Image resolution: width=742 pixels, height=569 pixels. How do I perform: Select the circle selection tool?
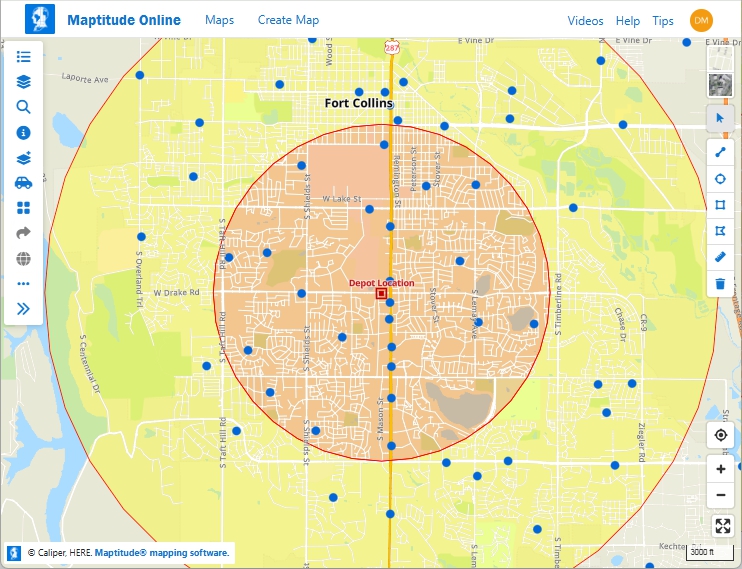tap(720, 179)
